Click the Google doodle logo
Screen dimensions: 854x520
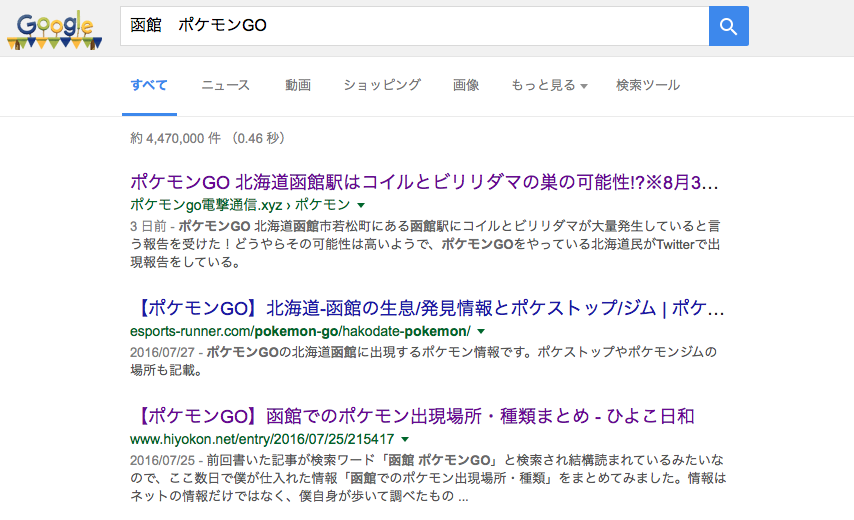pyautogui.click(x=54, y=30)
